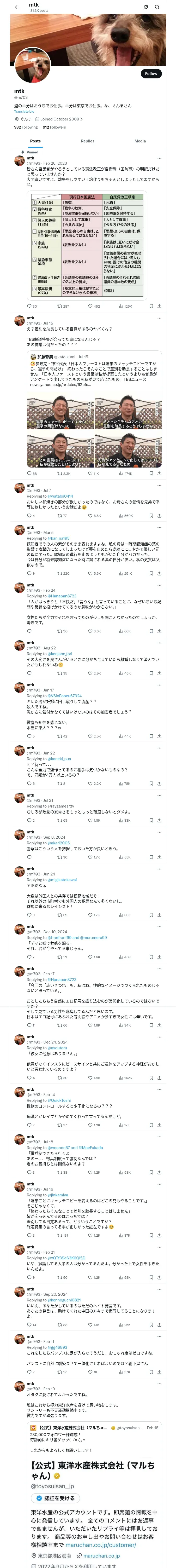This screenshot has height=1568, width=176.
Task: Like the pinned post with 492 likes
Action: coord(90,306)
